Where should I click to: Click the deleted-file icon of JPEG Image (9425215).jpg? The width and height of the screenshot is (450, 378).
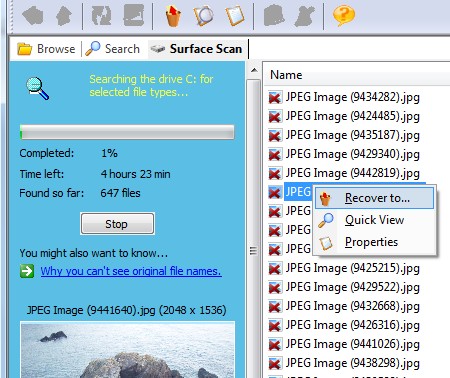click(275, 268)
